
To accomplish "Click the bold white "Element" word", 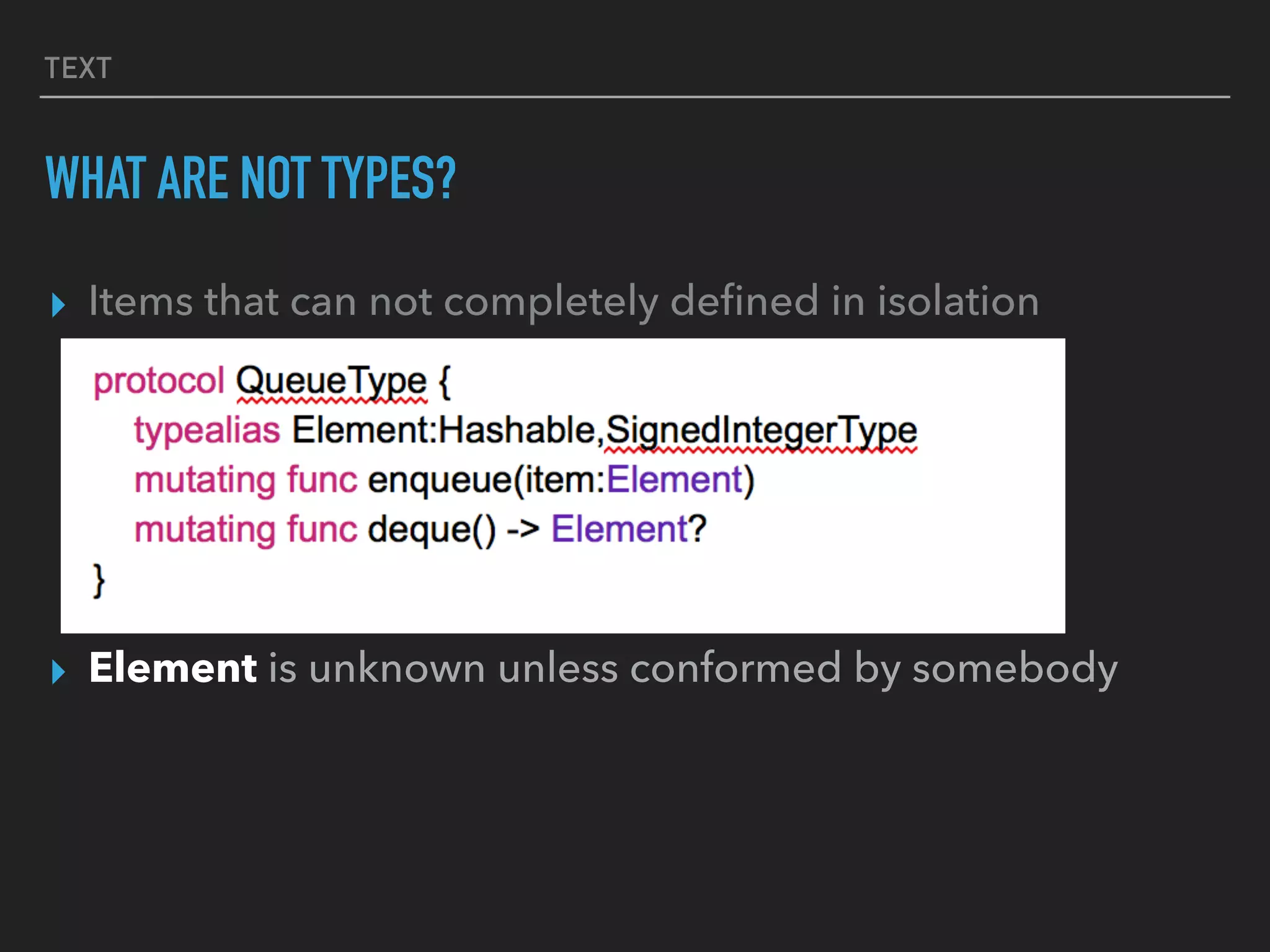I will [172, 668].
